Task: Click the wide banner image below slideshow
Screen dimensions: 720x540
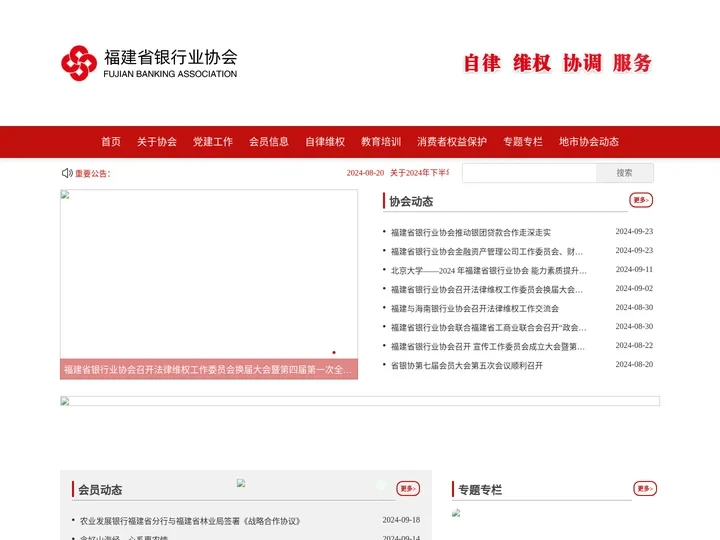Action: [360, 401]
